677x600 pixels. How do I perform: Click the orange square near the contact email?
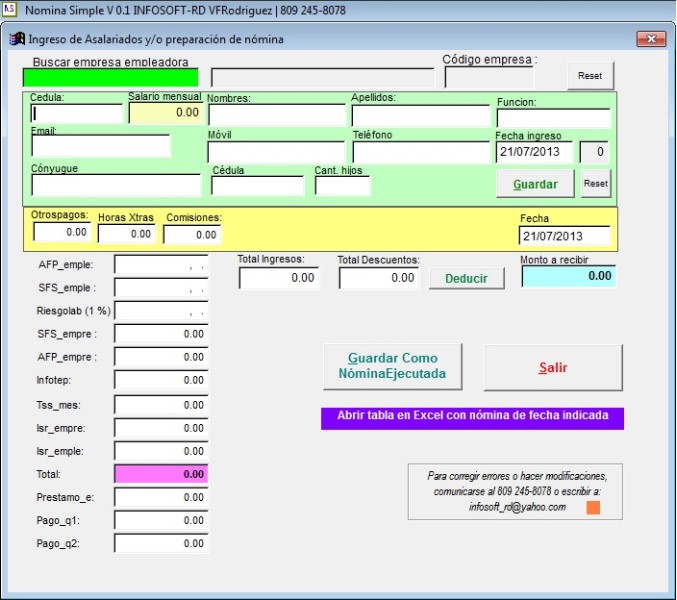click(593, 508)
